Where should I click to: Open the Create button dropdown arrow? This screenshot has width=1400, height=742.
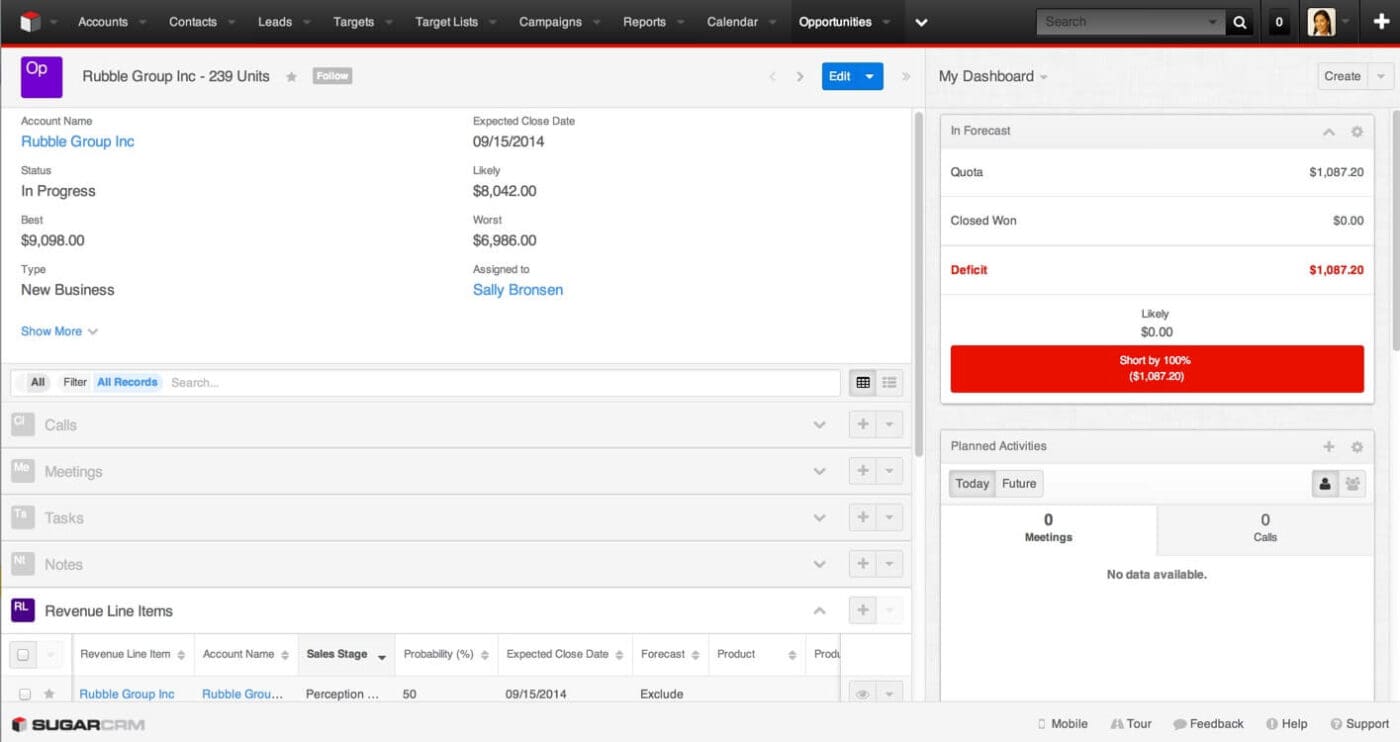(1381, 76)
